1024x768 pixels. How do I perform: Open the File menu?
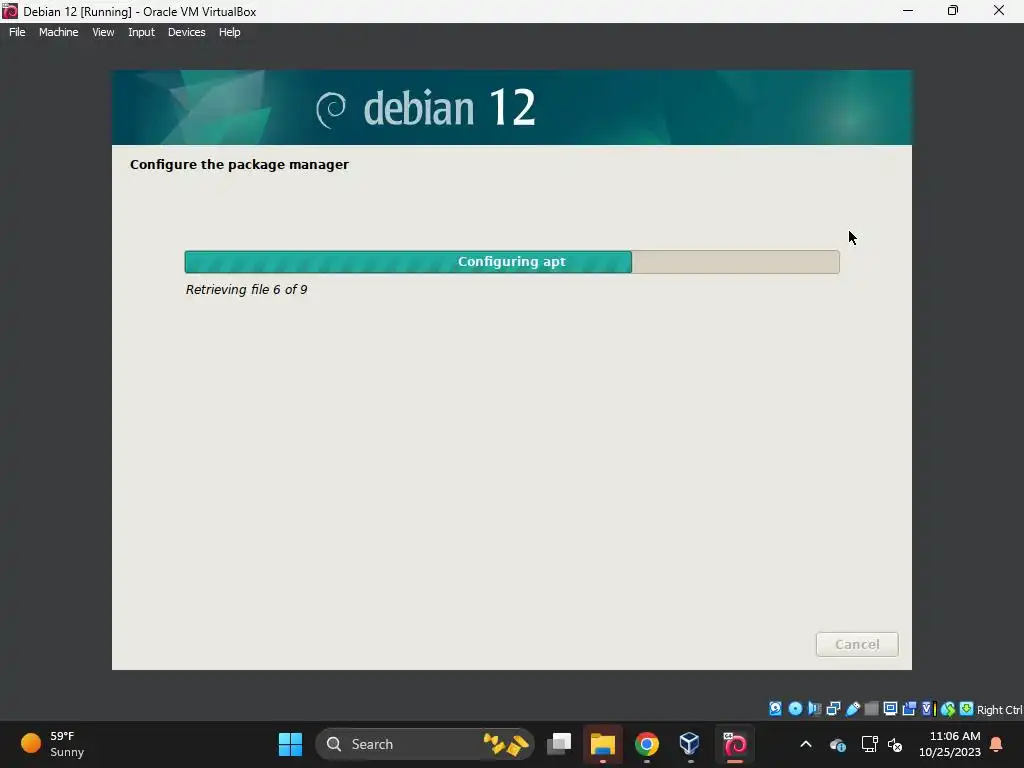(x=17, y=32)
